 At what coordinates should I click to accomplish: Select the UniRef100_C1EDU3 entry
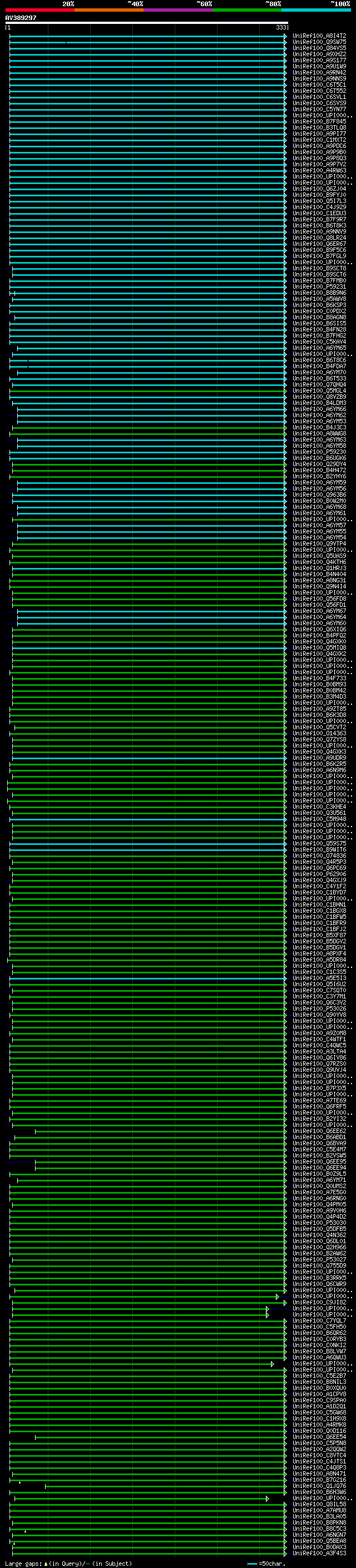(x=319, y=213)
